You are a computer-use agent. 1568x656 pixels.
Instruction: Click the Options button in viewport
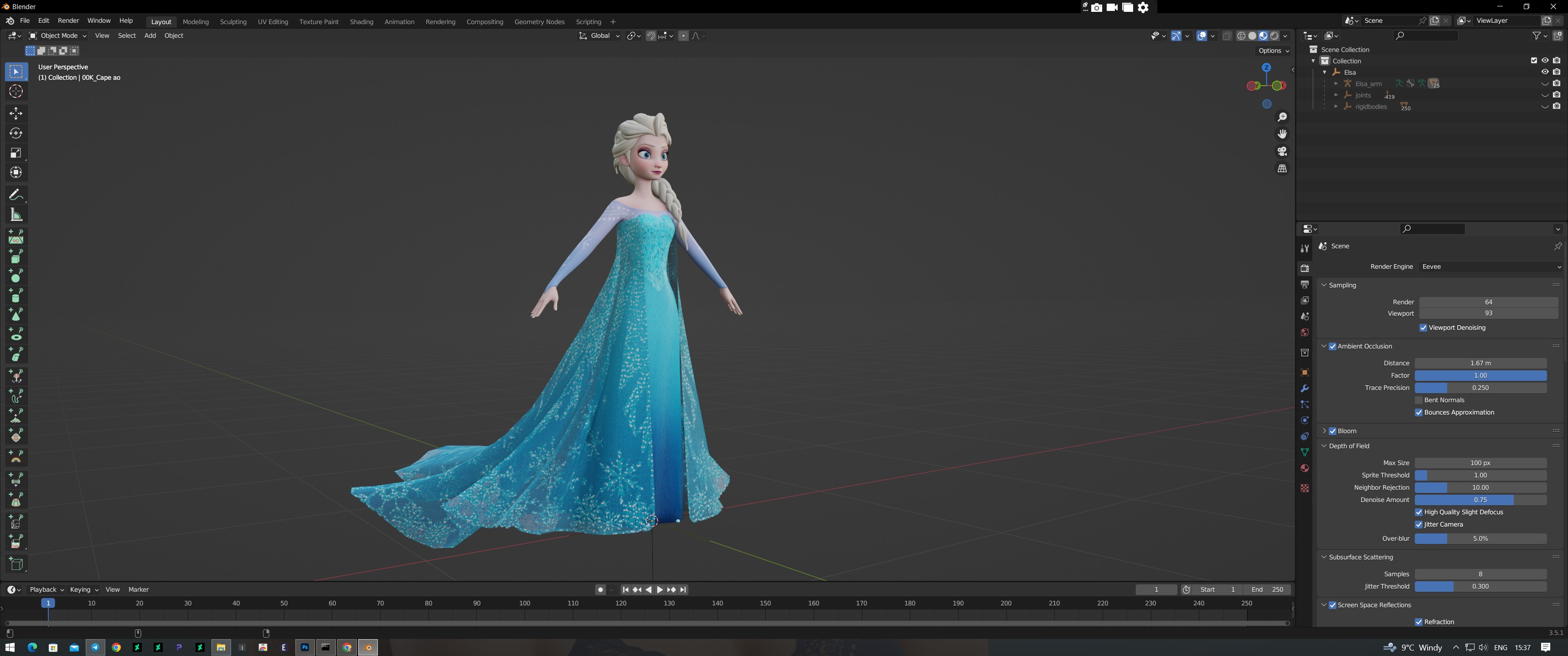coord(1274,51)
